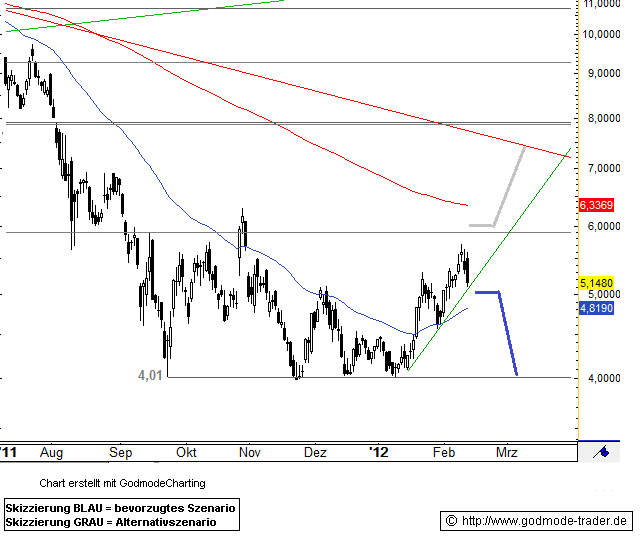
Task: Open the godmode-trader.de link
Action: (x=544, y=521)
